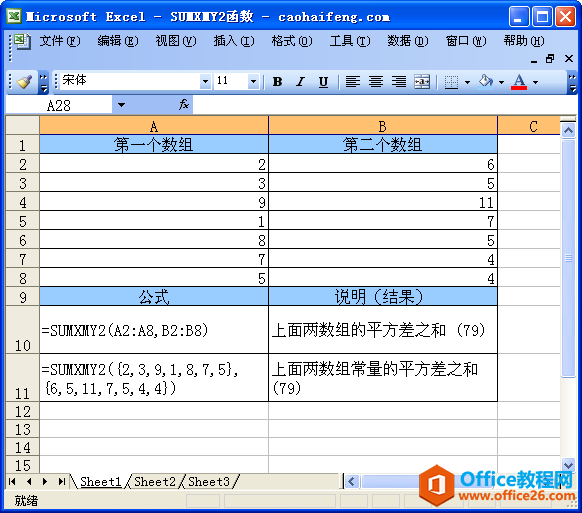Viewport: 582px width, 513px height.
Task: Click the Excel icon in title bar
Action: tap(14, 16)
